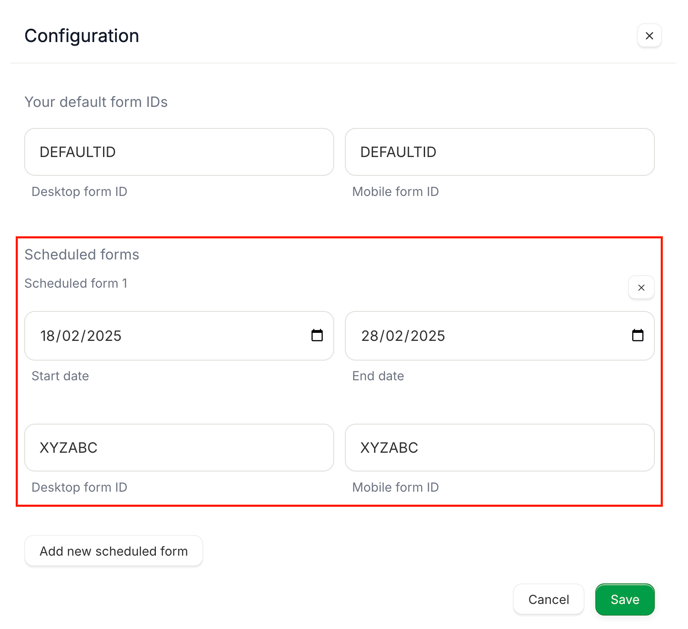Click the default Mobile form ID field containing DEFAULTID
Viewport: 688px width, 629px height.
tap(500, 152)
